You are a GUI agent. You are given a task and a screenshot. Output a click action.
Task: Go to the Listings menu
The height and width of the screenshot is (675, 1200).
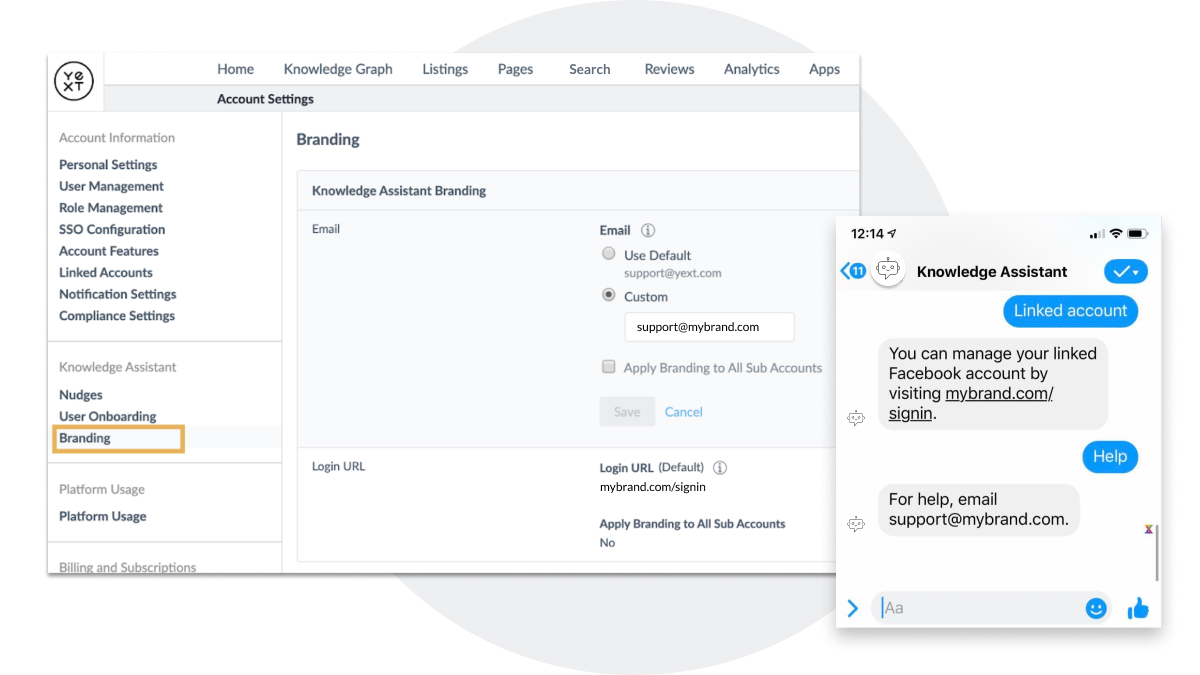[445, 69]
